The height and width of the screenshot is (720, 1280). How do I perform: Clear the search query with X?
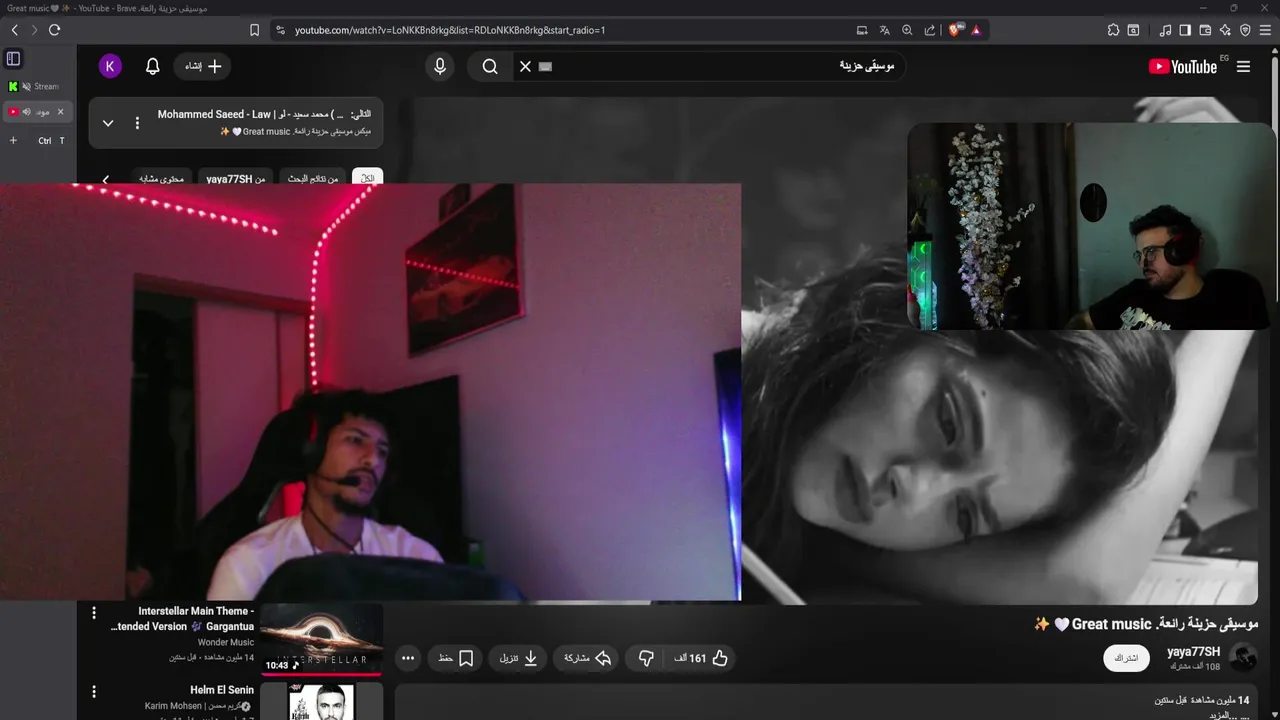pyautogui.click(x=525, y=66)
